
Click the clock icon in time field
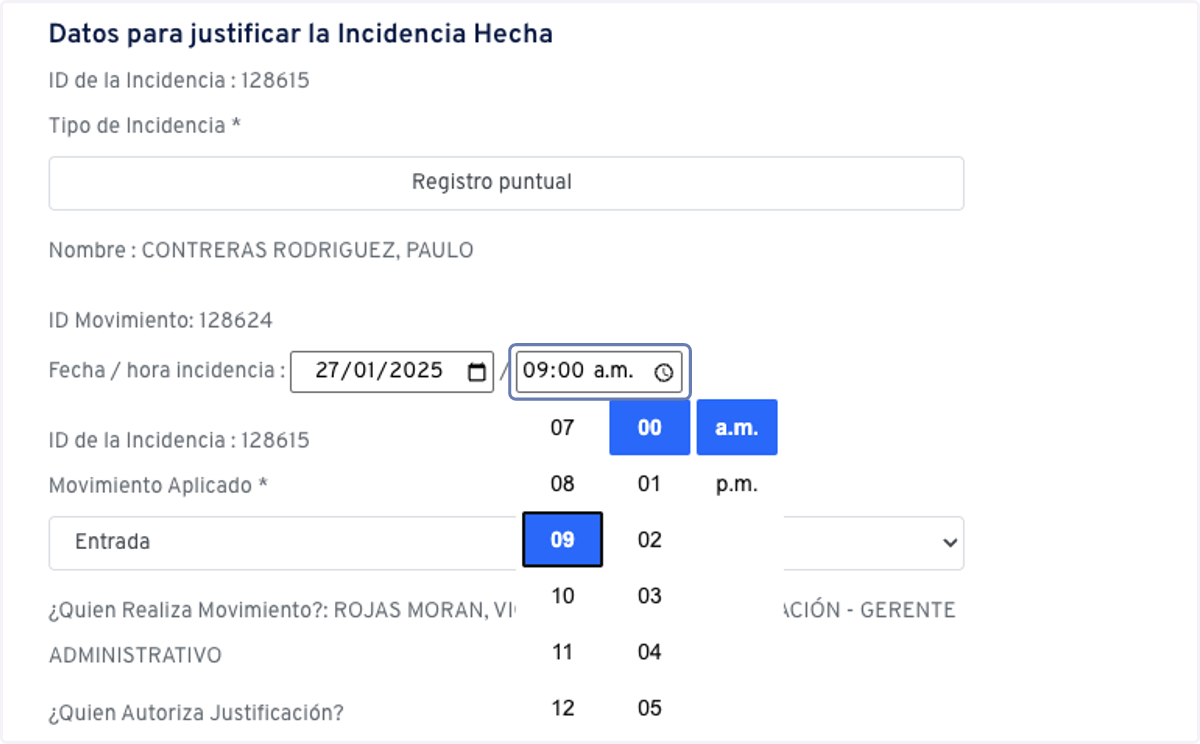click(664, 372)
